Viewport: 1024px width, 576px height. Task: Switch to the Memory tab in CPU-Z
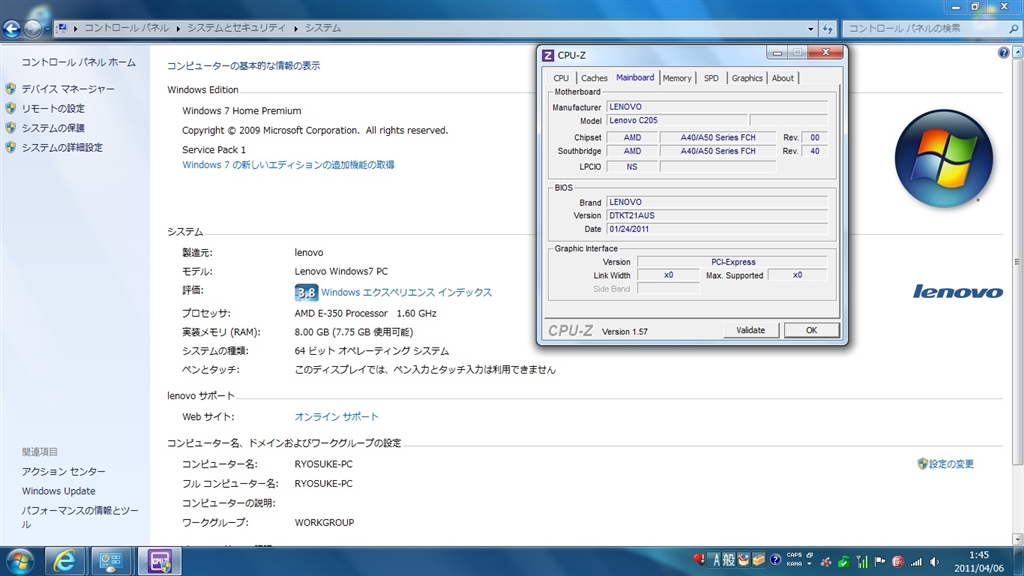click(677, 78)
